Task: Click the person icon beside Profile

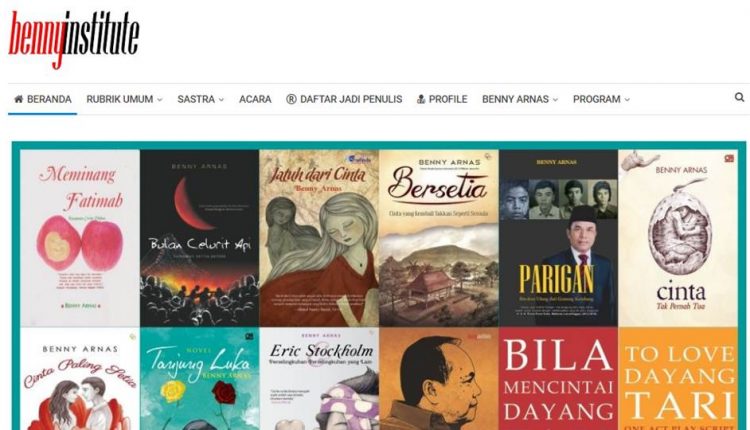Action: (x=421, y=99)
